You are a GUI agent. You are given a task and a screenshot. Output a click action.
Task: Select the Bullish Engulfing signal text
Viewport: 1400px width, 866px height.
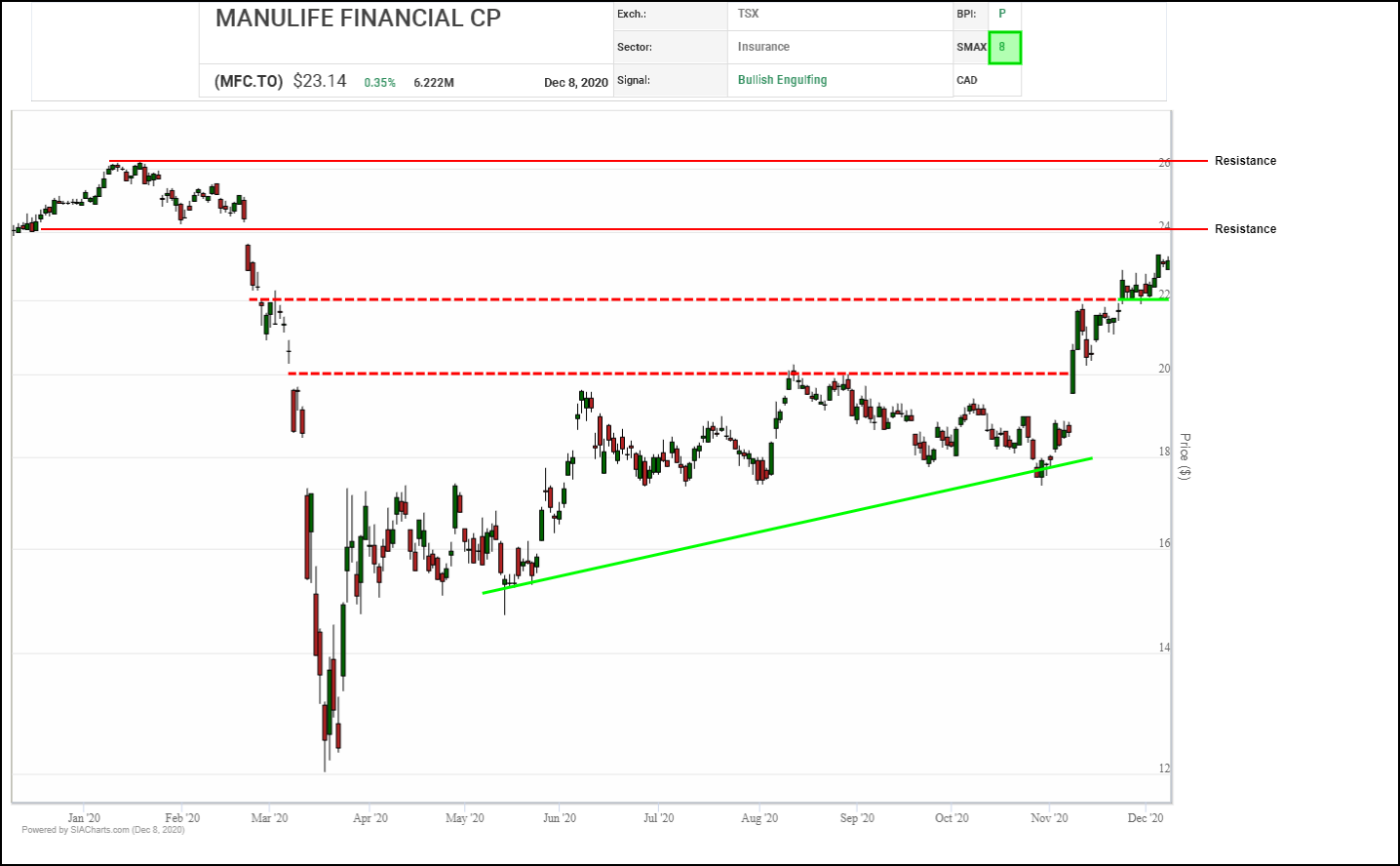pos(782,80)
